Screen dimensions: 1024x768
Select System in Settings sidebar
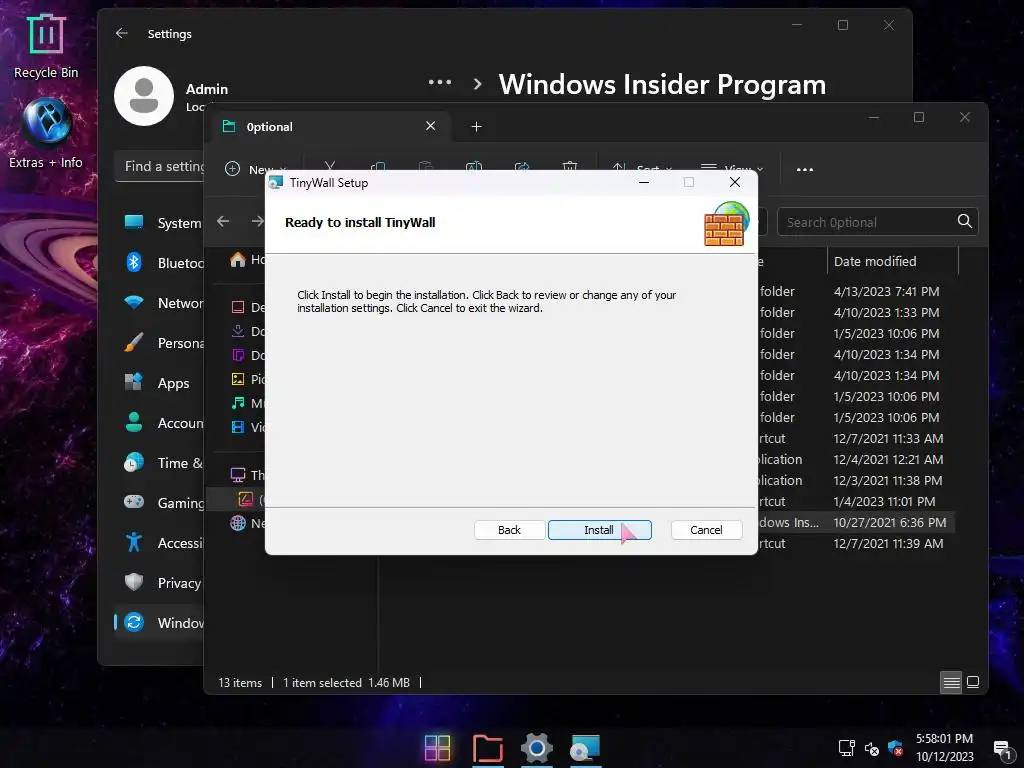tap(163, 223)
